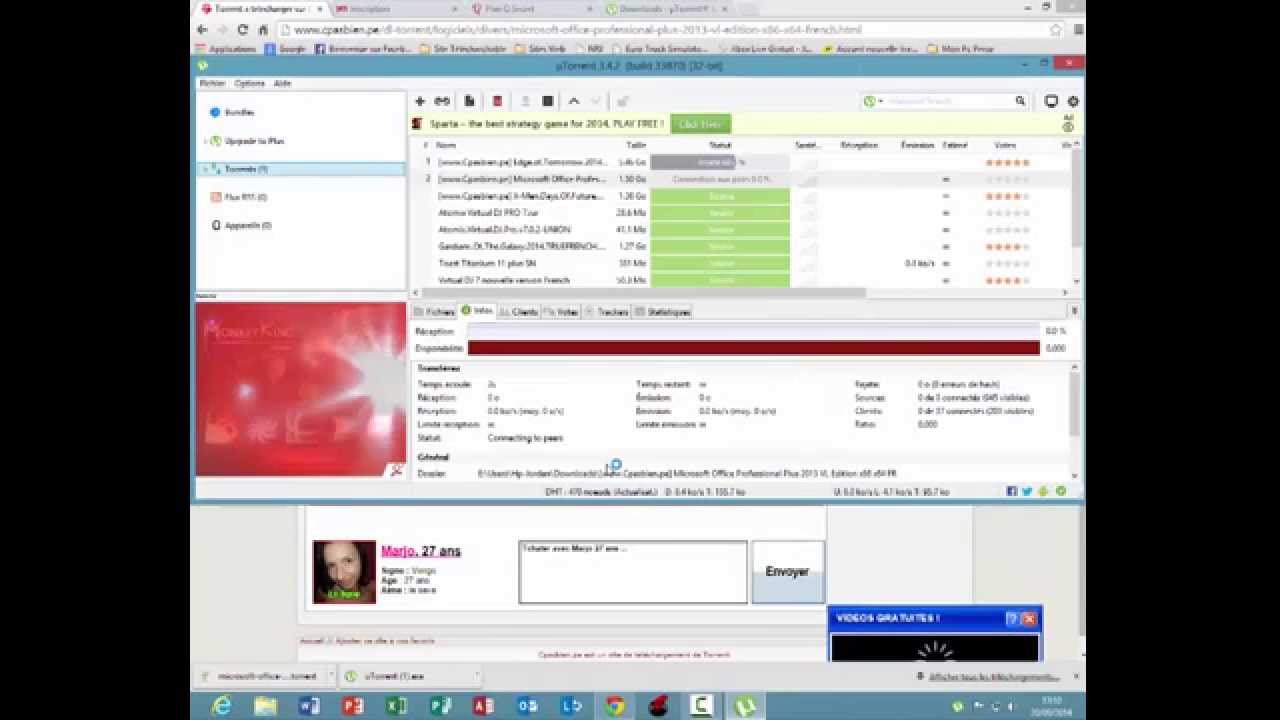Select Appareils in sidebar
The image size is (1280, 720).
[x=247, y=225]
